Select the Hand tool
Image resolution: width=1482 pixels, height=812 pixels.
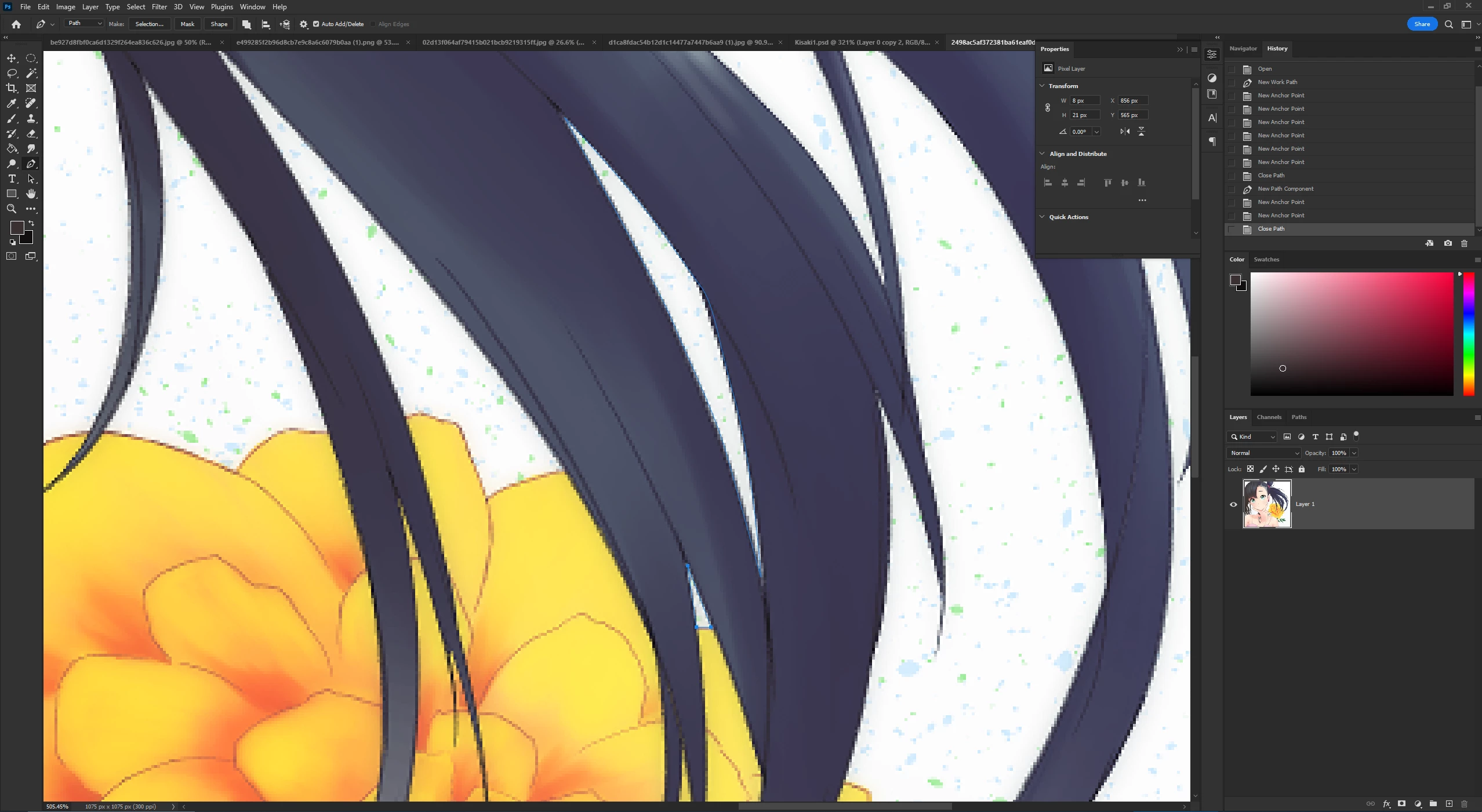click(31, 194)
